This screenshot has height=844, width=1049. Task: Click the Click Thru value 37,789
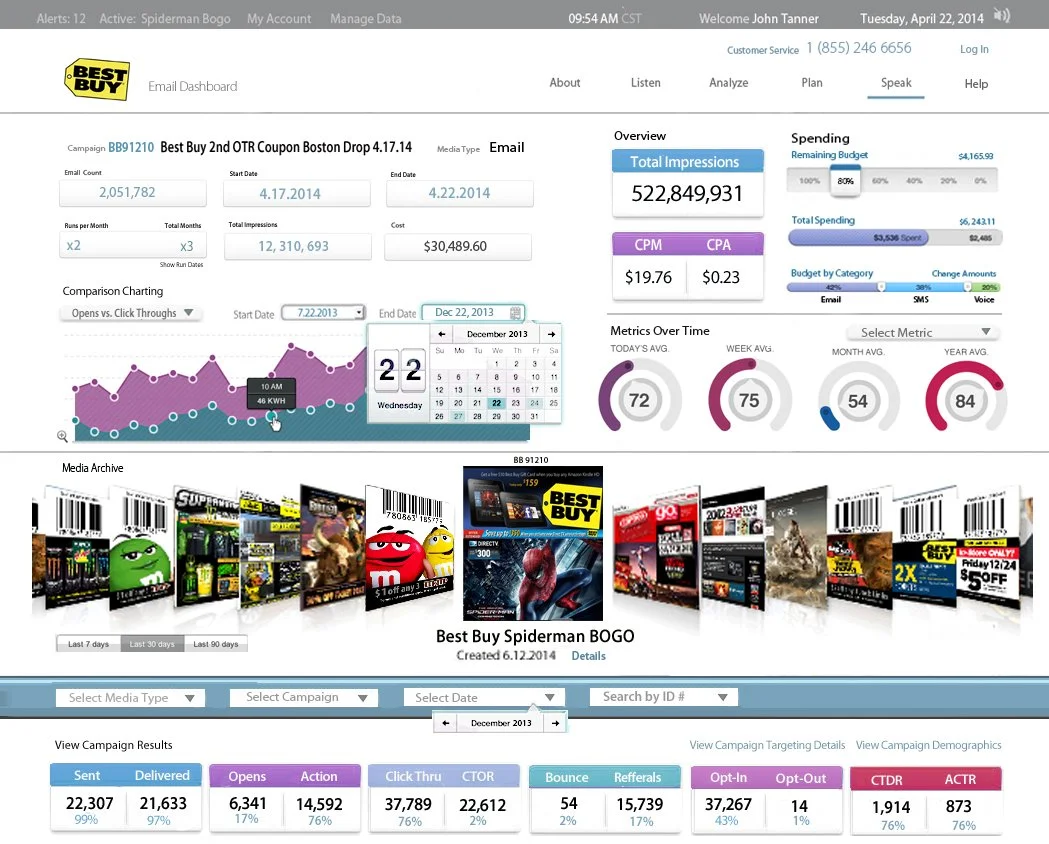408,805
